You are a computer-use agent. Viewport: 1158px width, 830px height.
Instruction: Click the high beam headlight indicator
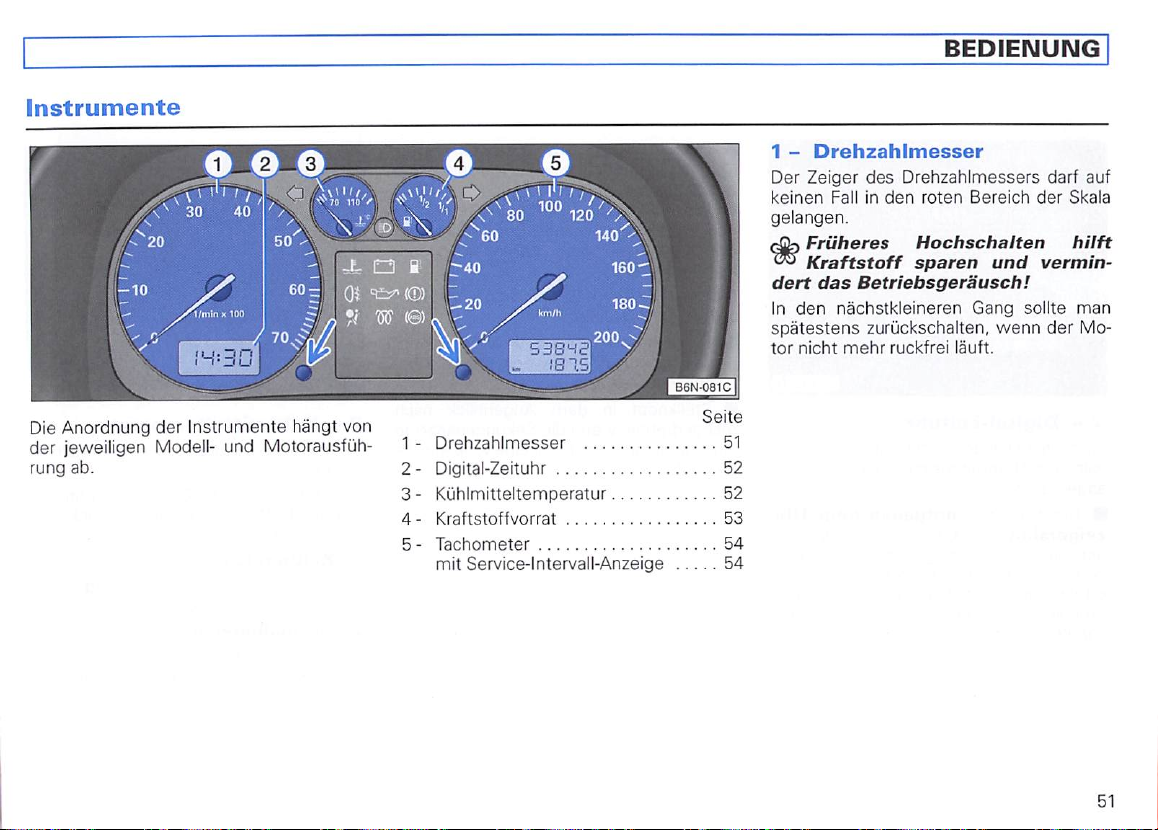pyautogui.click(x=384, y=228)
